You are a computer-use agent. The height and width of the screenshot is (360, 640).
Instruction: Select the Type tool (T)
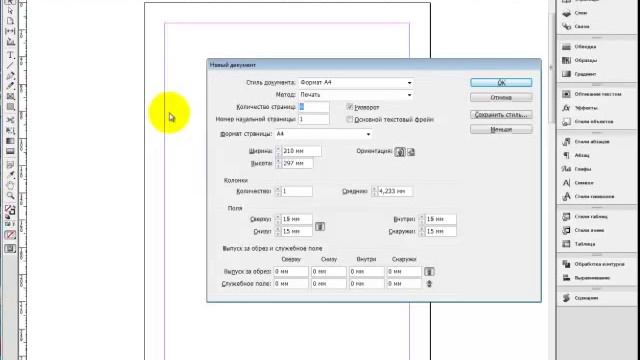pyautogui.click(x=10, y=55)
